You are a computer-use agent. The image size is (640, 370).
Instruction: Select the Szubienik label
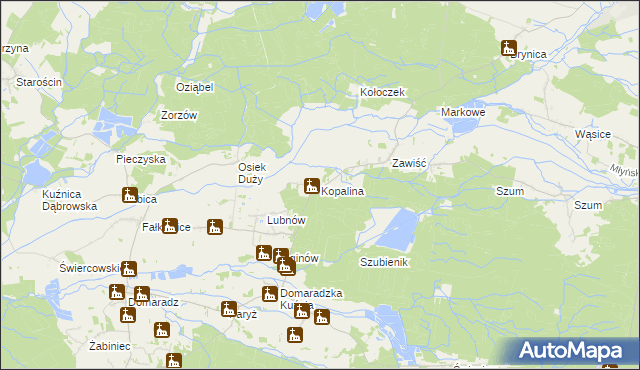tap(384, 262)
